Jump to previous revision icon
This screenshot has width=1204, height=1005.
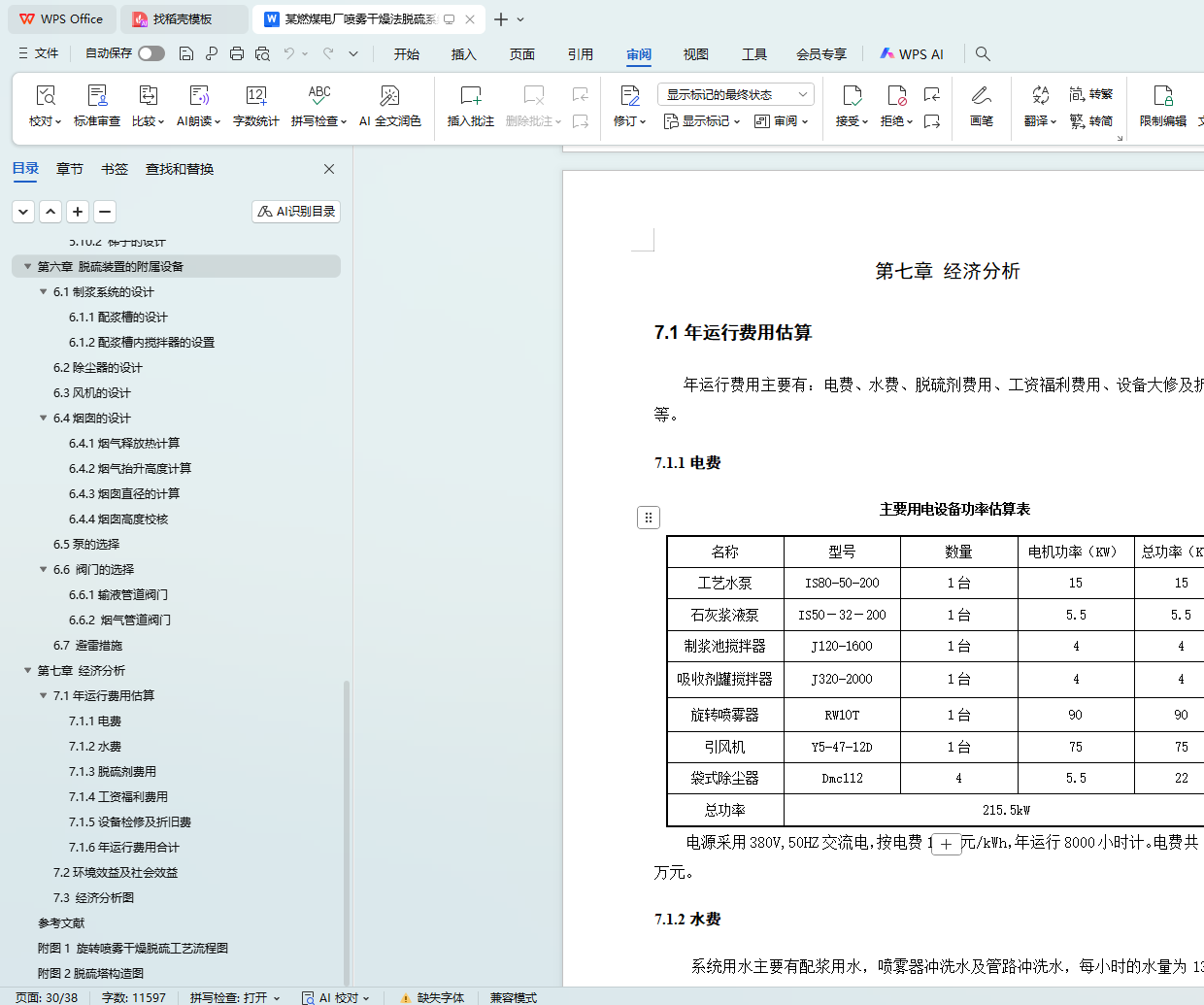932,94
